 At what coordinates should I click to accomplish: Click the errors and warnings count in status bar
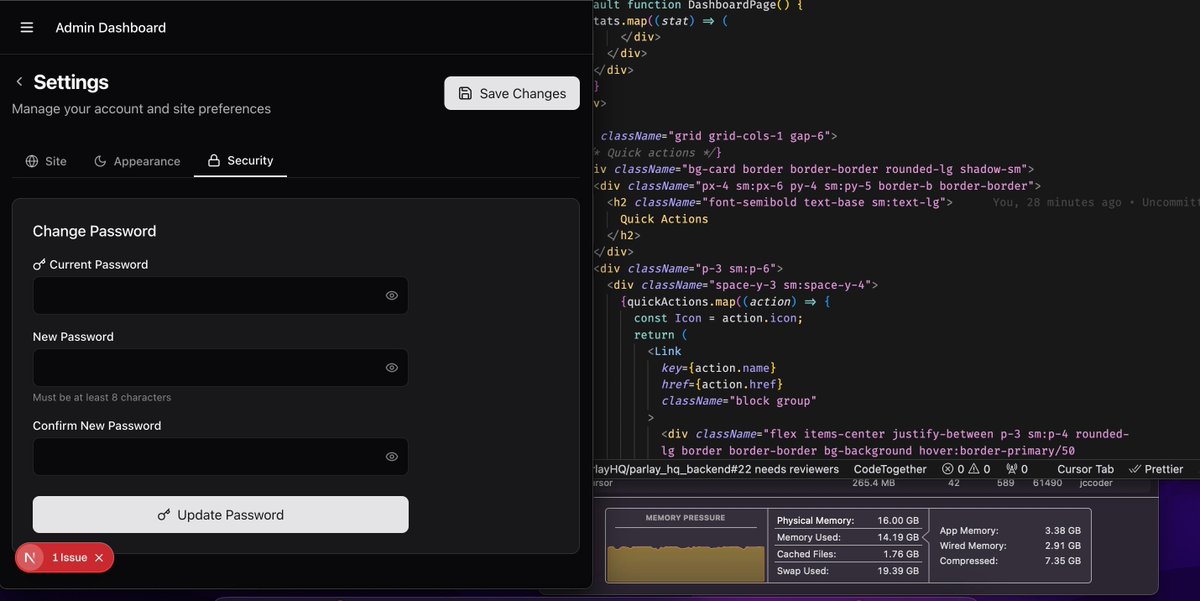(966, 469)
